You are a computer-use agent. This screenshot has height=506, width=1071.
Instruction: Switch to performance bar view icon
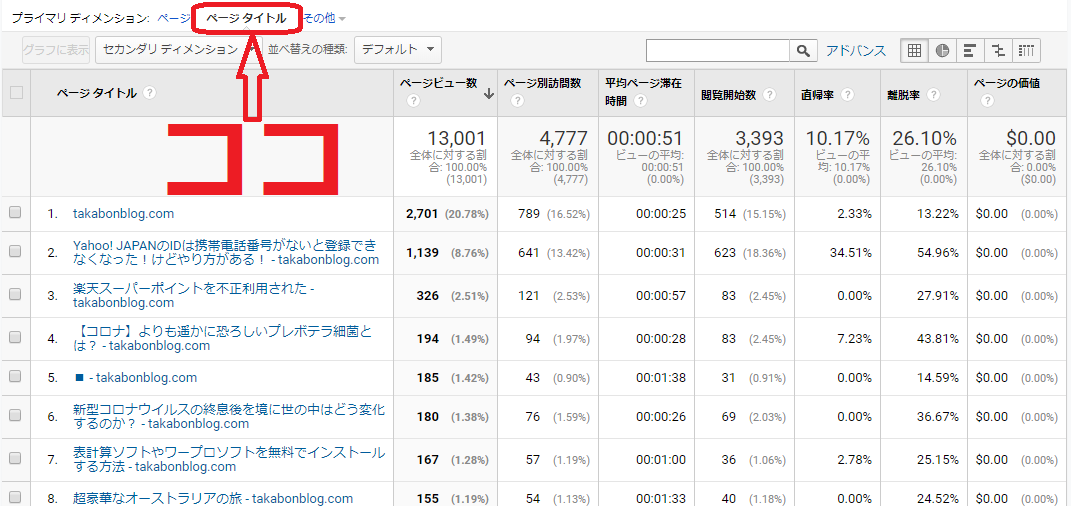point(971,50)
